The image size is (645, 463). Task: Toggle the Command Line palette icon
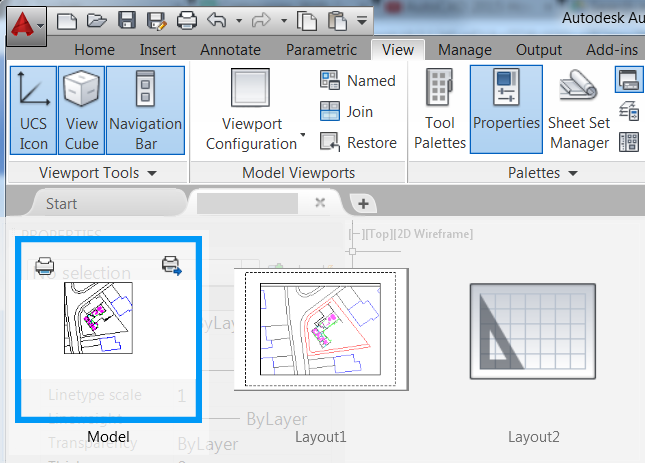coord(629,80)
